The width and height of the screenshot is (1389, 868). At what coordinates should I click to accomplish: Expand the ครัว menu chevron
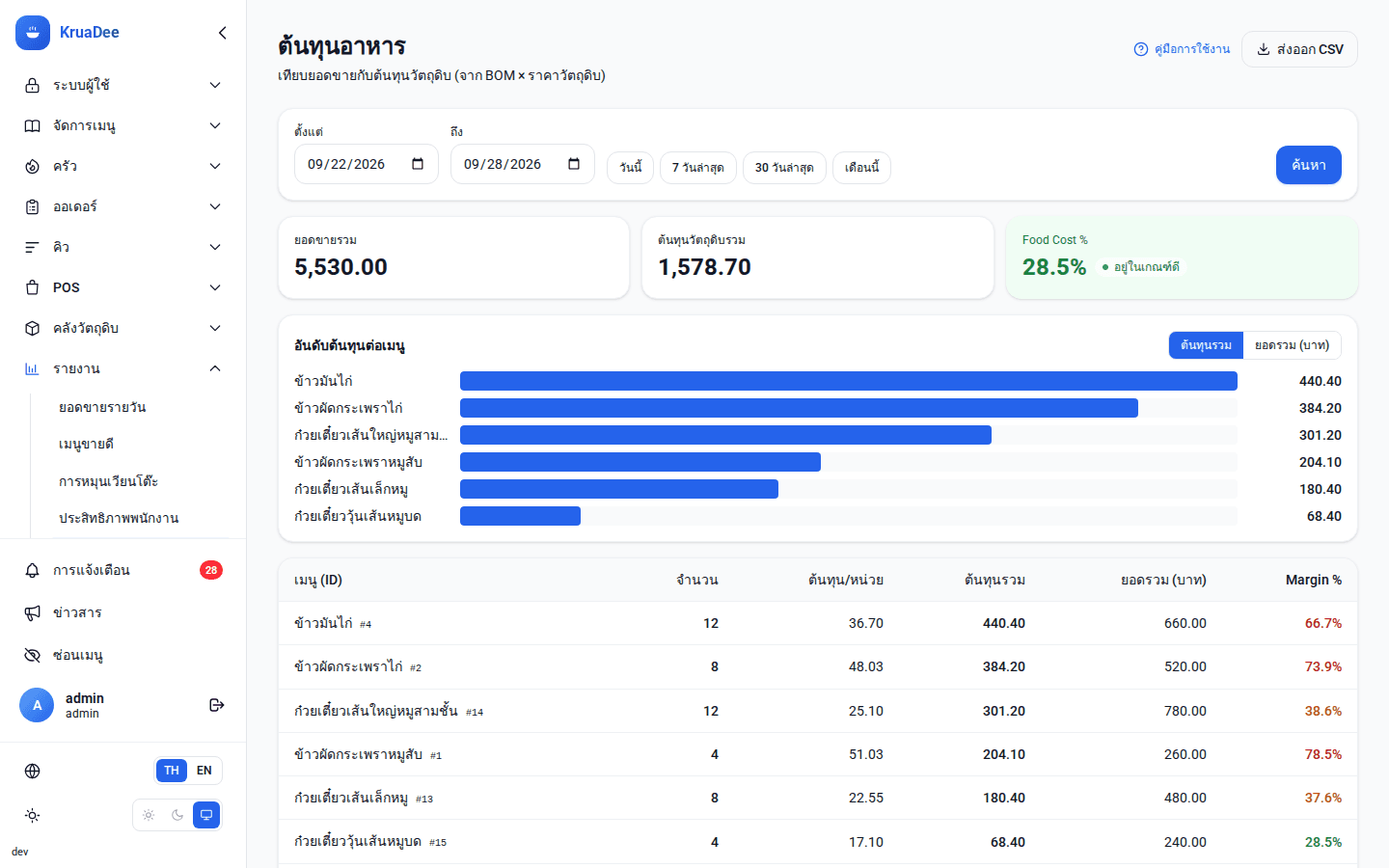tap(215, 166)
